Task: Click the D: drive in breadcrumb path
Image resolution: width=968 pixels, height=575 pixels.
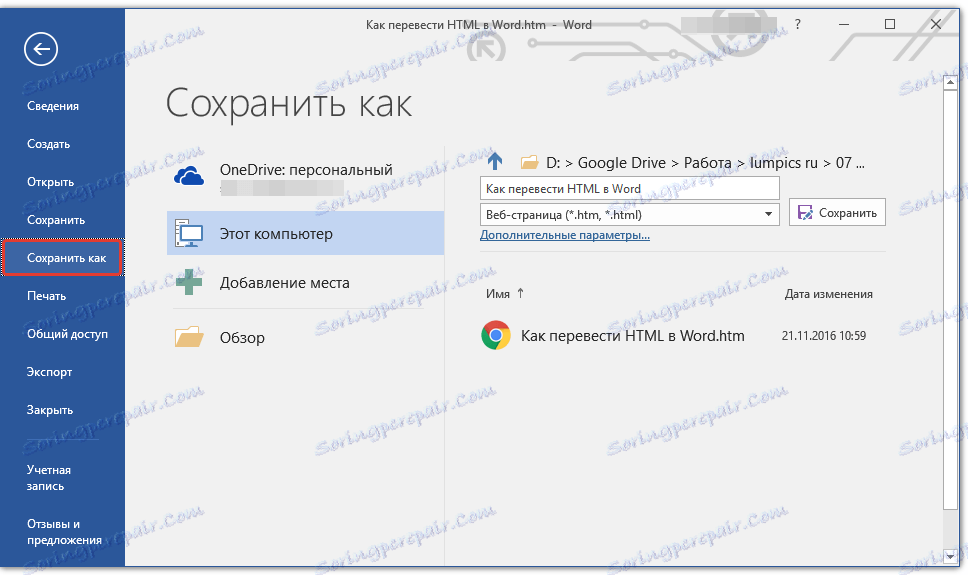Action: click(553, 162)
